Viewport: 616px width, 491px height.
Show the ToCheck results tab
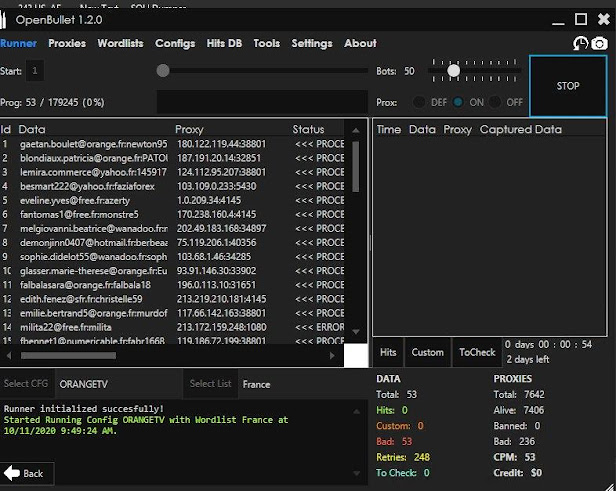coord(477,352)
